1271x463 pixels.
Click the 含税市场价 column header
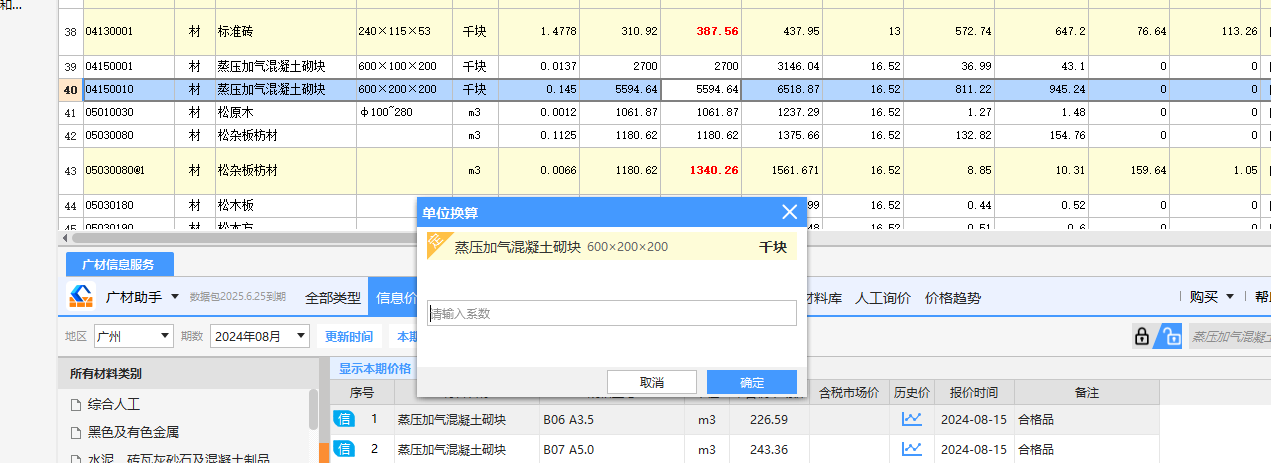click(849, 392)
